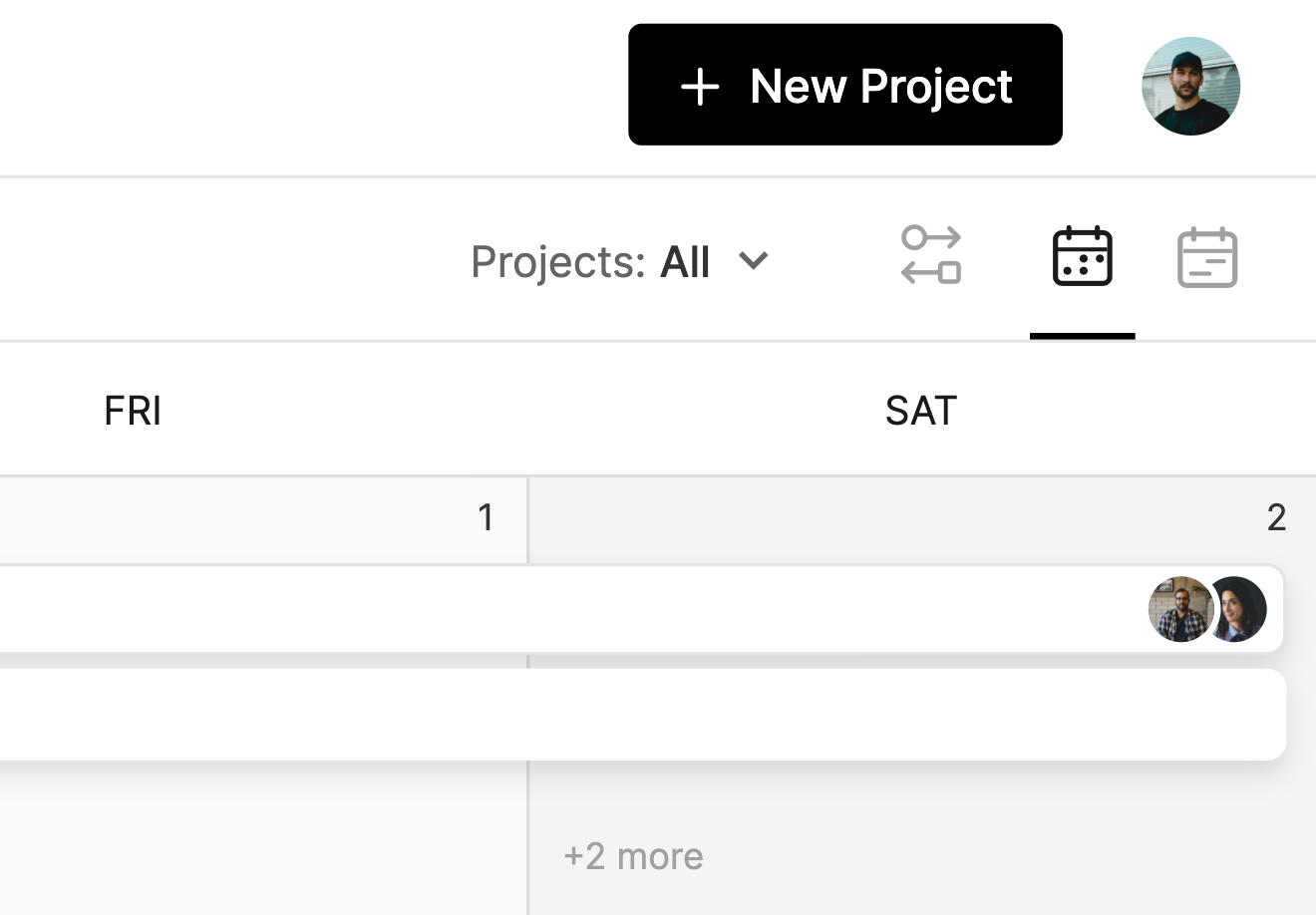Open the user profile avatar menu

coord(1190,87)
